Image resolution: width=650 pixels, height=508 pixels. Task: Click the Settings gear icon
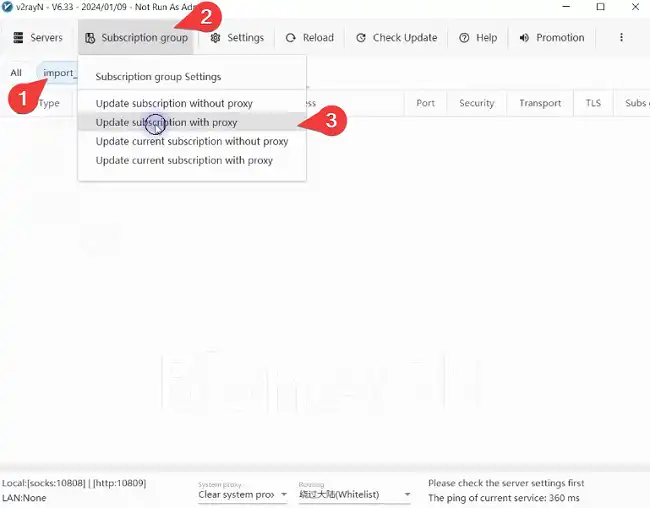pyautogui.click(x=215, y=38)
